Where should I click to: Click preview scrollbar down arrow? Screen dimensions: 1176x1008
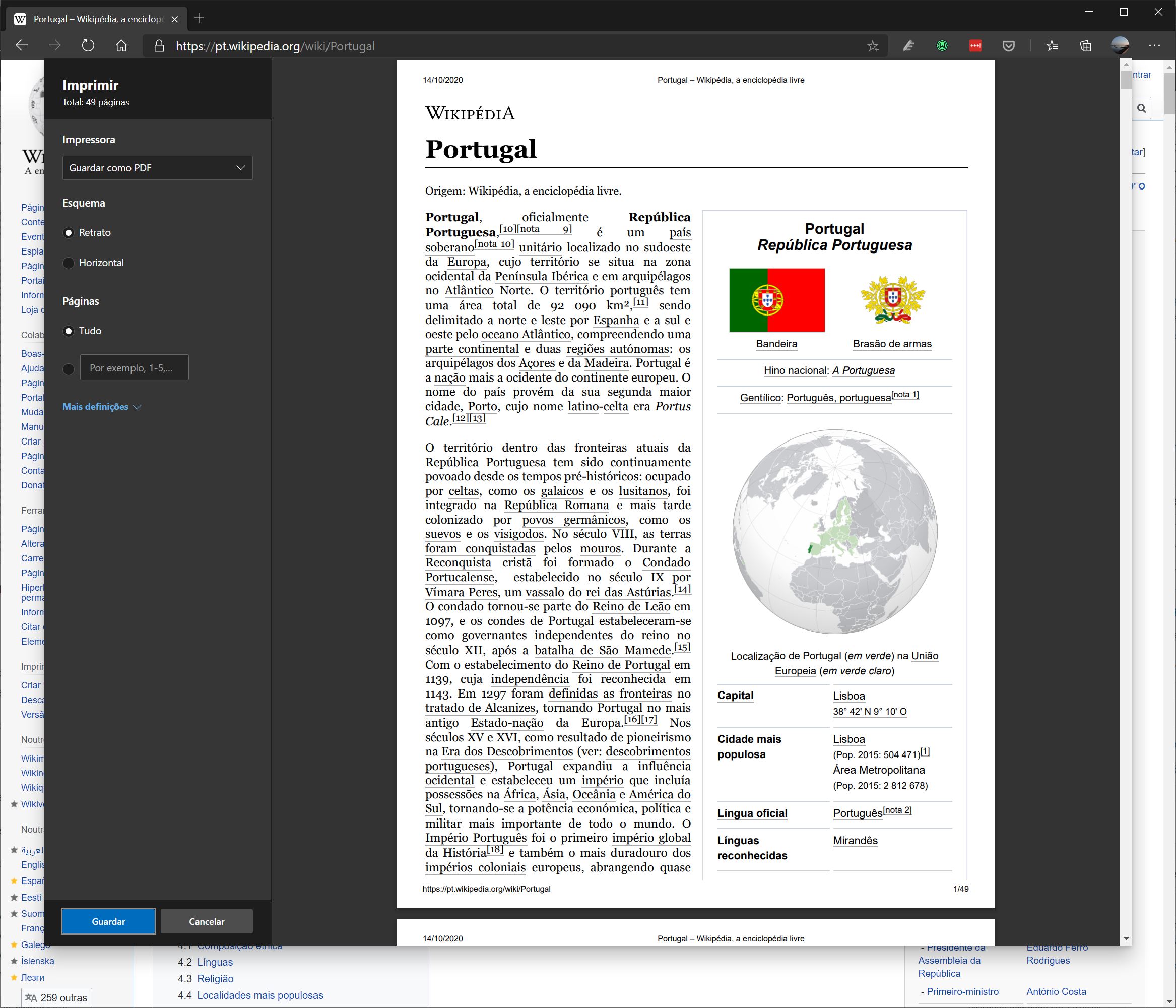[1126, 939]
